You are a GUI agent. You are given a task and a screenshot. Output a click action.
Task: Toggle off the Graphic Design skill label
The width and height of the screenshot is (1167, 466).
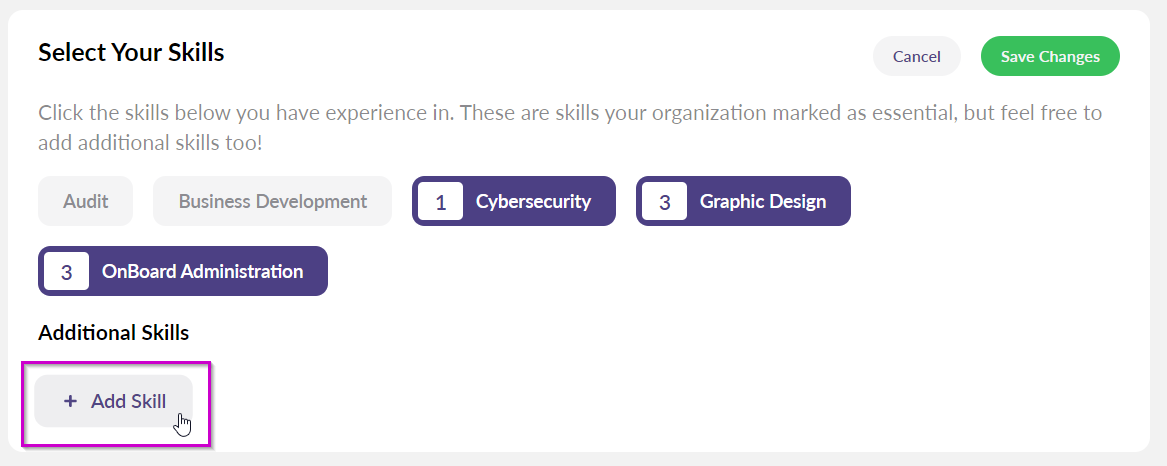click(762, 201)
